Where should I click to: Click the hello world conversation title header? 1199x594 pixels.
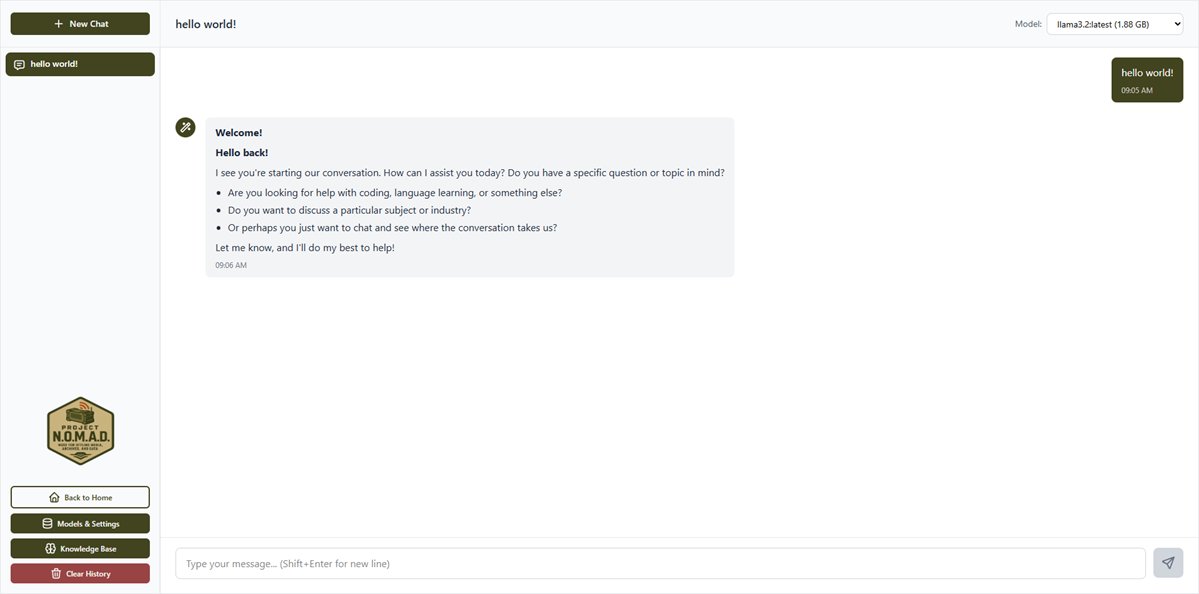pyautogui.click(x=206, y=22)
